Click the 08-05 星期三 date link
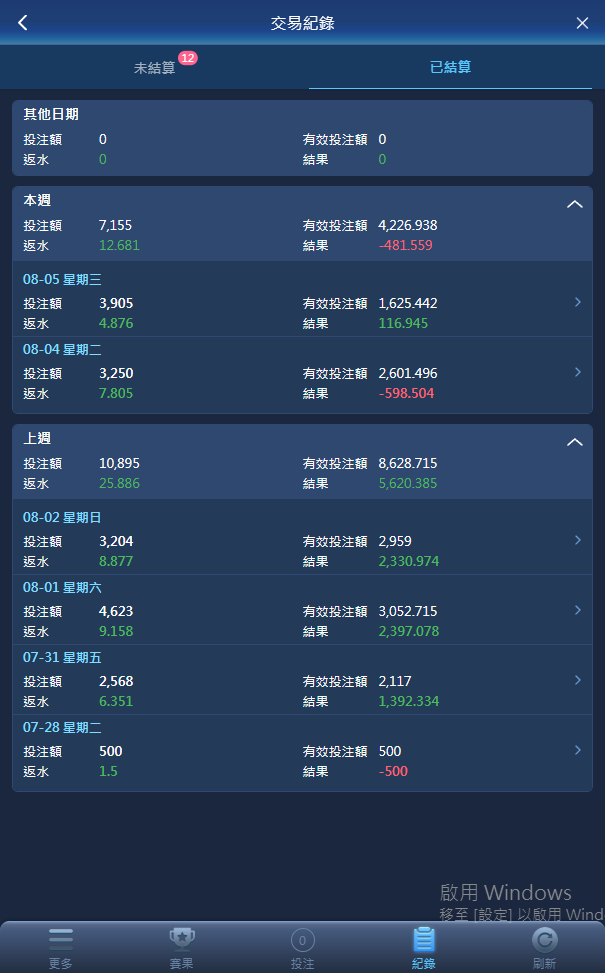 62,280
